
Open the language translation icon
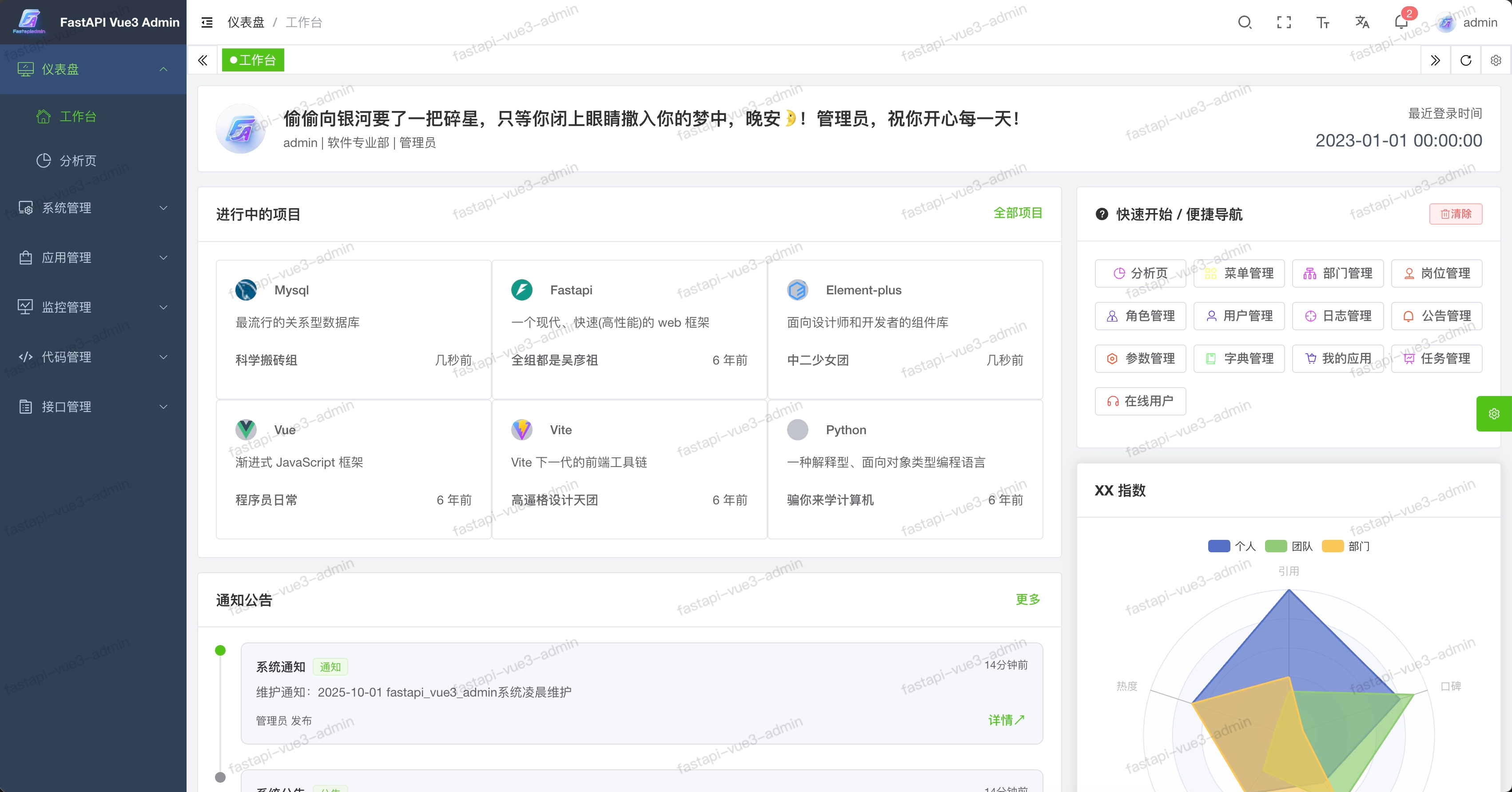[x=1362, y=22]
